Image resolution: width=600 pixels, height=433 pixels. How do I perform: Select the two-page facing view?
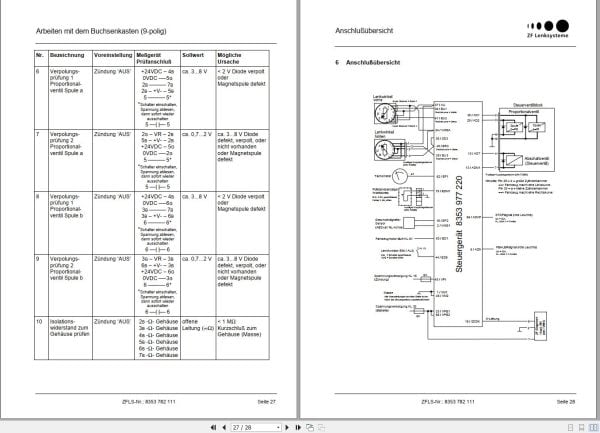coord(593,427)
